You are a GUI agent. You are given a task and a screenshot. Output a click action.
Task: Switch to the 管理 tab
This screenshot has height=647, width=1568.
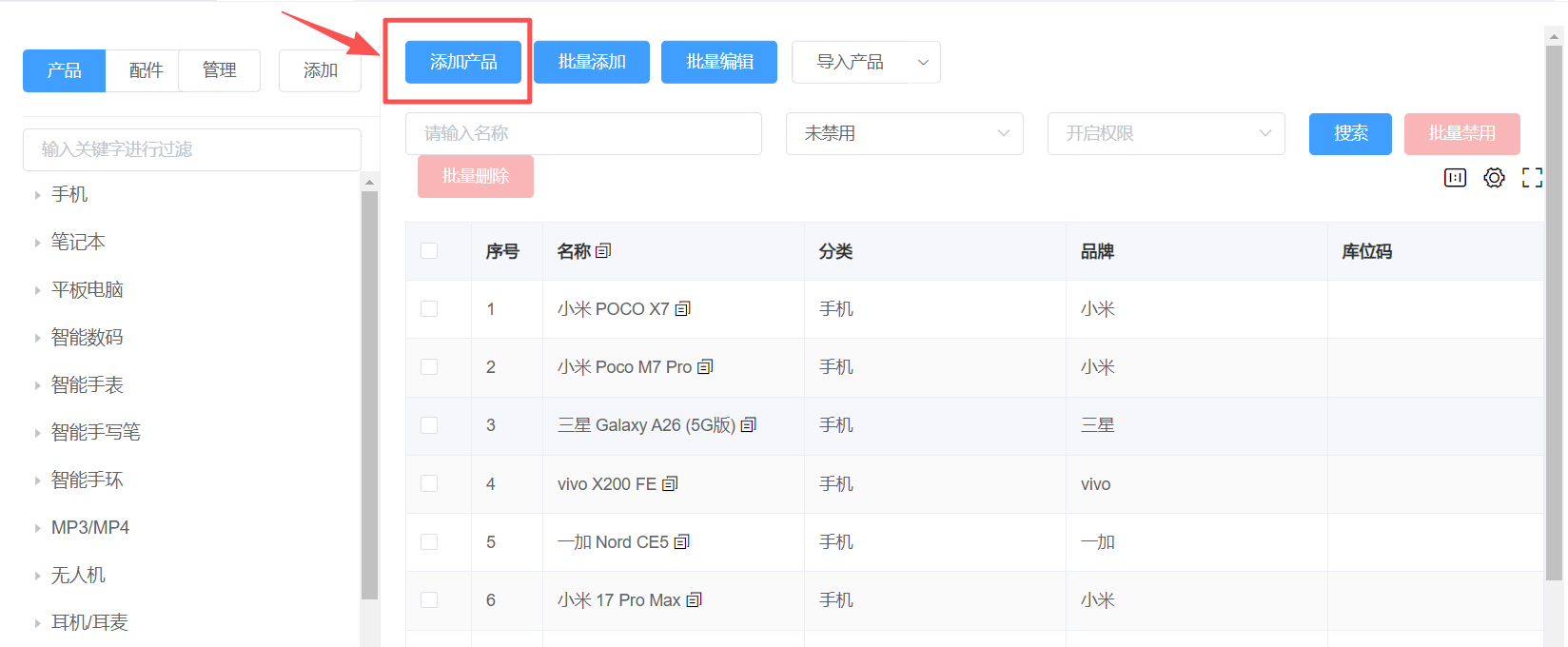(219, 70)
